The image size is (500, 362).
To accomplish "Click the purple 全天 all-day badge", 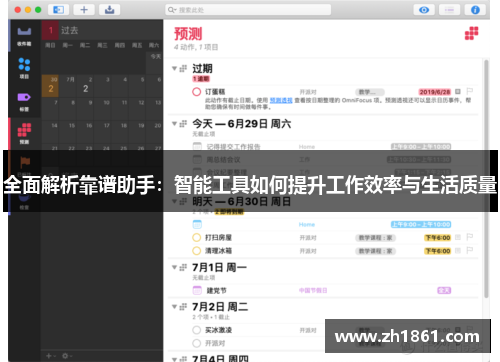I will 444,291.
